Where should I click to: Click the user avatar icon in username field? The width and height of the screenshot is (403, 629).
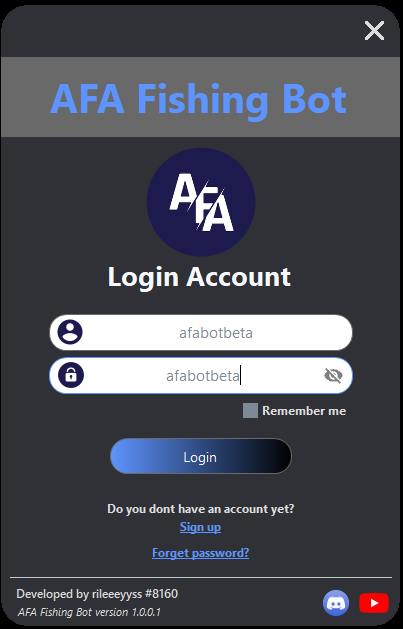(x=70, y=332)
